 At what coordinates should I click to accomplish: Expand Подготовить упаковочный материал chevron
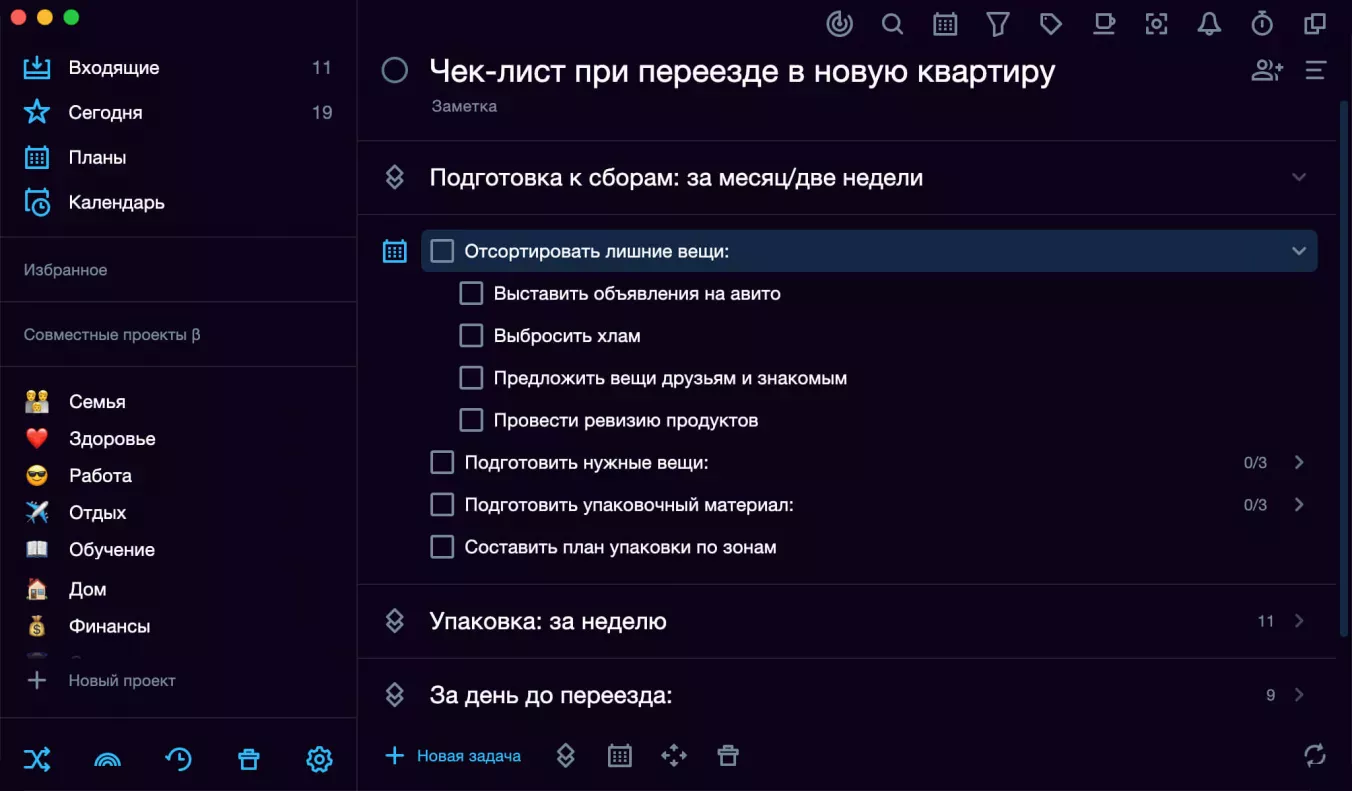coord(1299,505)
